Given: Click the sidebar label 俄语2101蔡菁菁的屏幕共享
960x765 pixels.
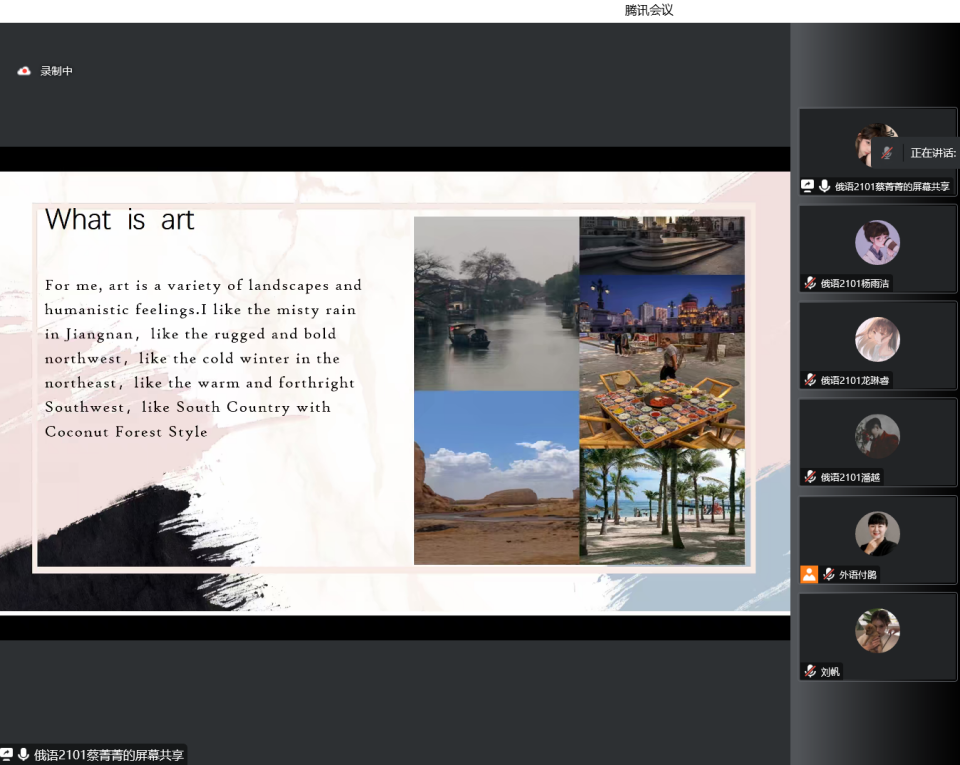Looking at the screenshot, I should tap(892, 186).
